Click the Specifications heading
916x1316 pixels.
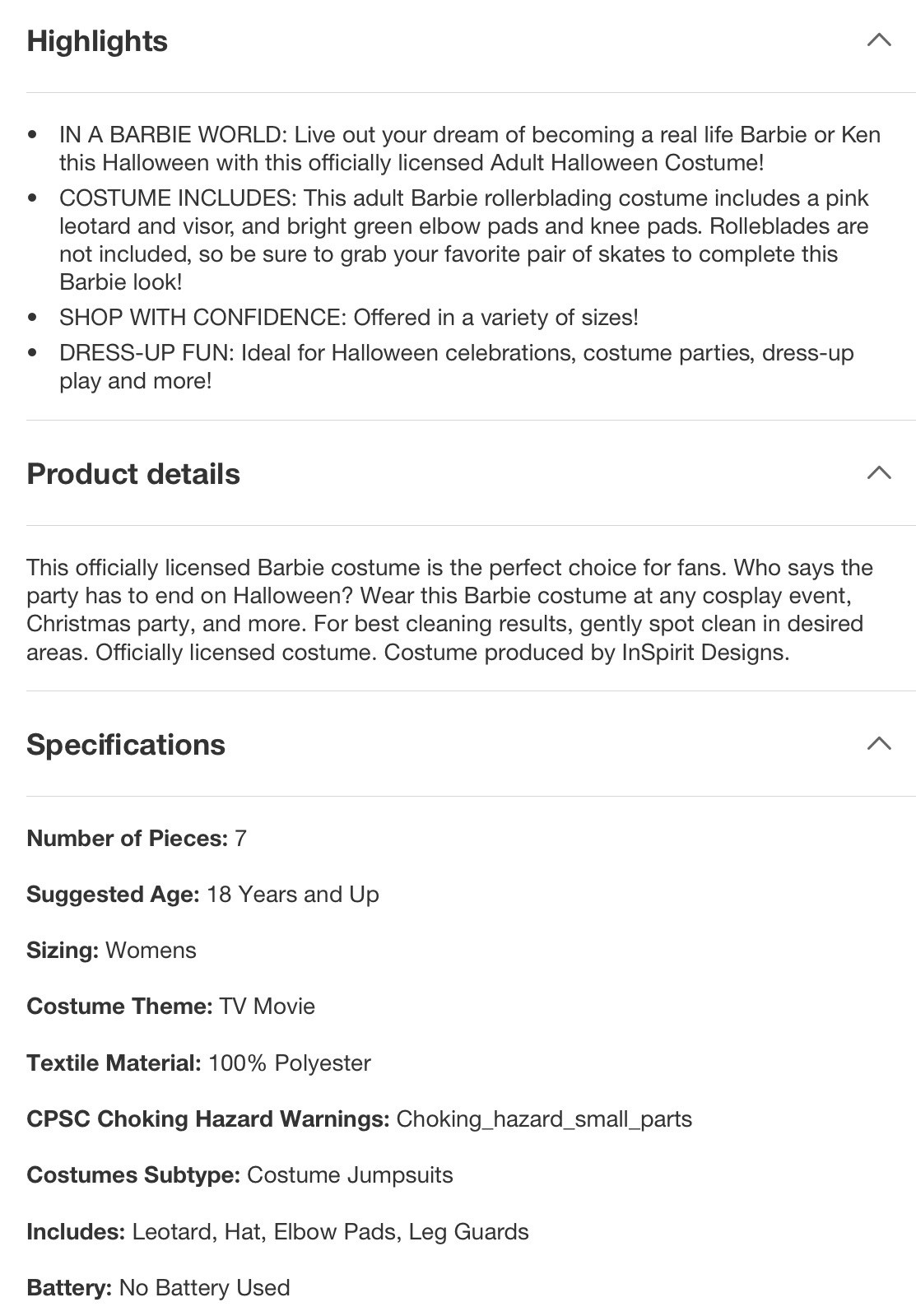click(126, 745)
